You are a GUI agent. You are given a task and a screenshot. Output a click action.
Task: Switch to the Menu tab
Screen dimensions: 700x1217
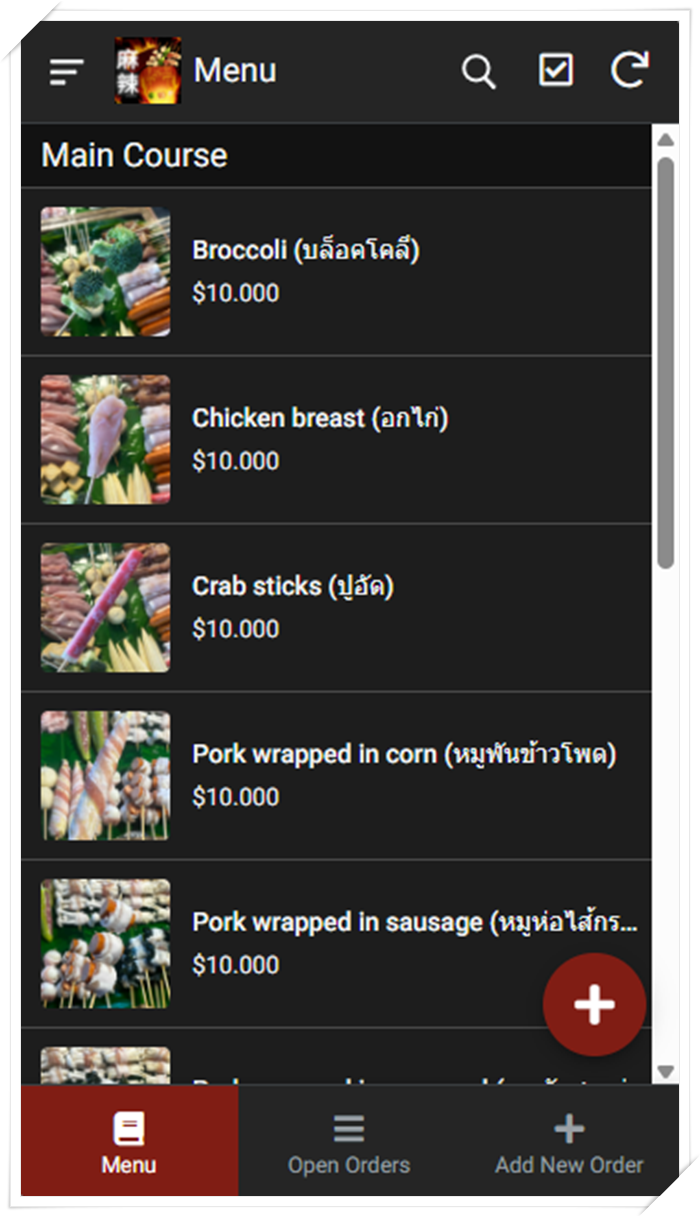[129, 1141]
